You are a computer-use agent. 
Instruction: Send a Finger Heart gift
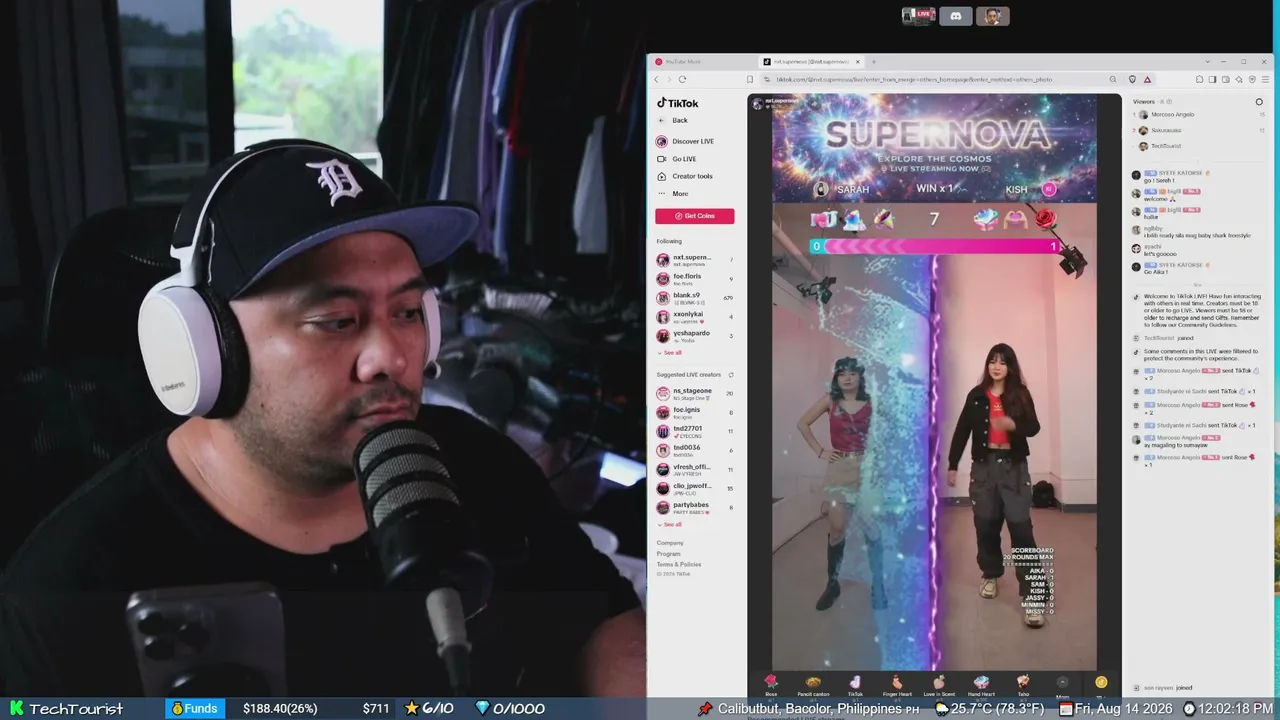pyautogui.click(x=897, y=684)
